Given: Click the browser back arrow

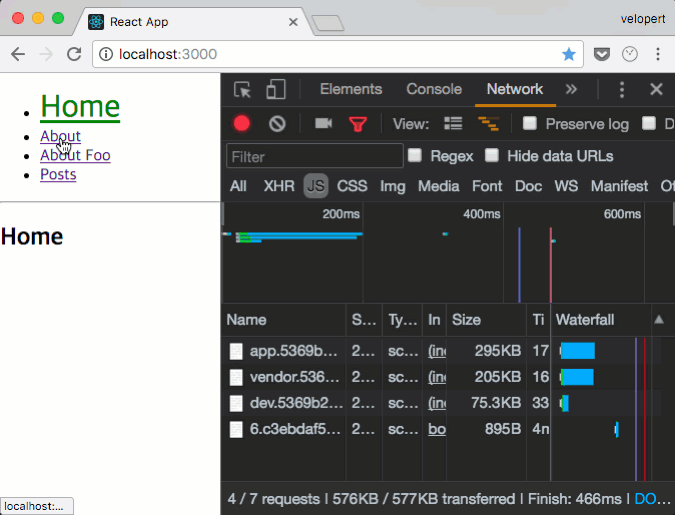Looking at the screenshot, I should pyautogui.click(x=18, y=54).
